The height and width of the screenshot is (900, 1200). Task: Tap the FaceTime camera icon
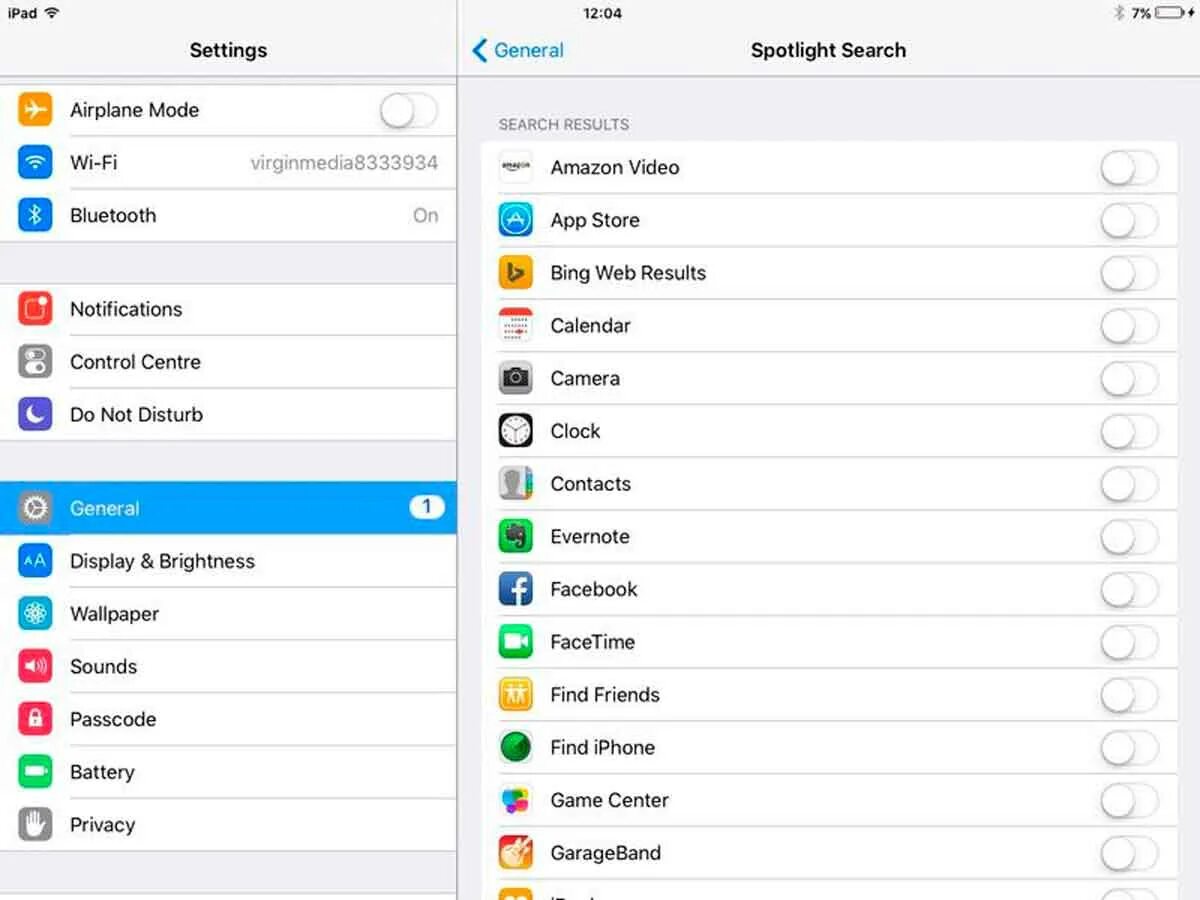point(516,642)
